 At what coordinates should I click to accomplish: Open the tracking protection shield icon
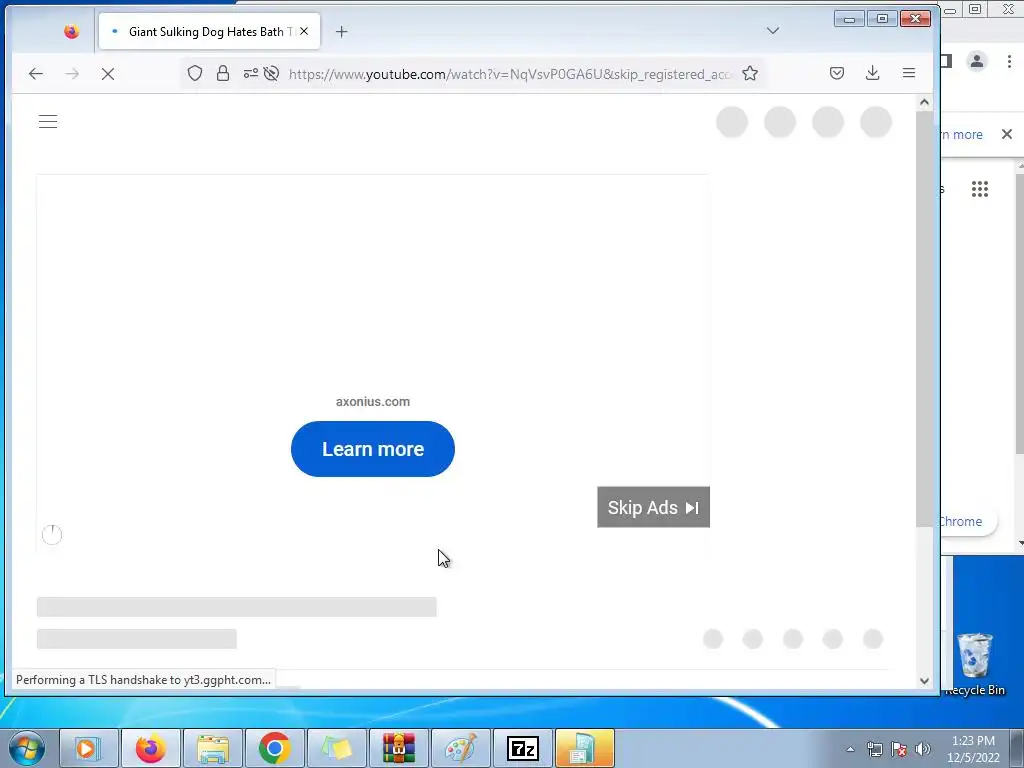[195, 73]
